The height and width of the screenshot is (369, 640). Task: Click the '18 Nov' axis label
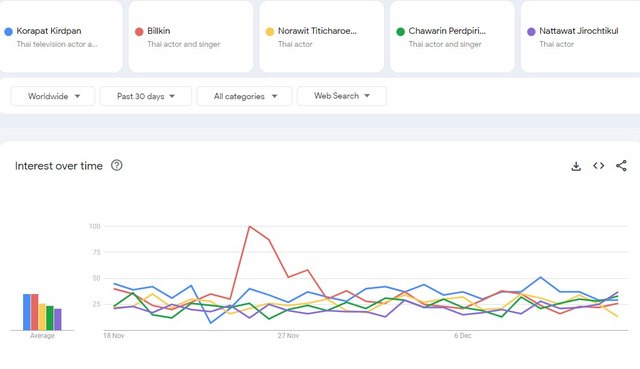coord(114,336)
